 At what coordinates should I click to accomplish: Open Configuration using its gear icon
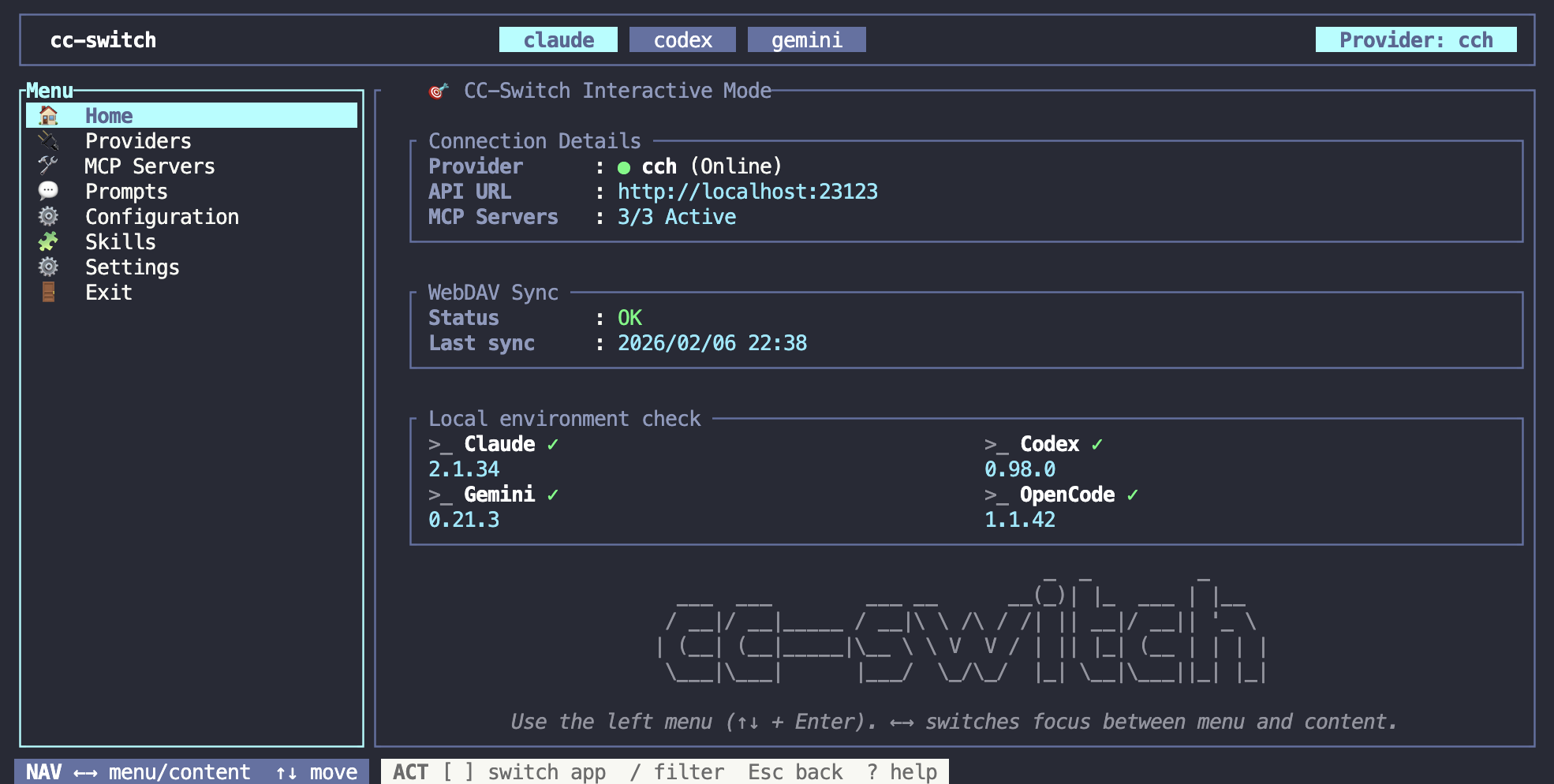(49, 216)
